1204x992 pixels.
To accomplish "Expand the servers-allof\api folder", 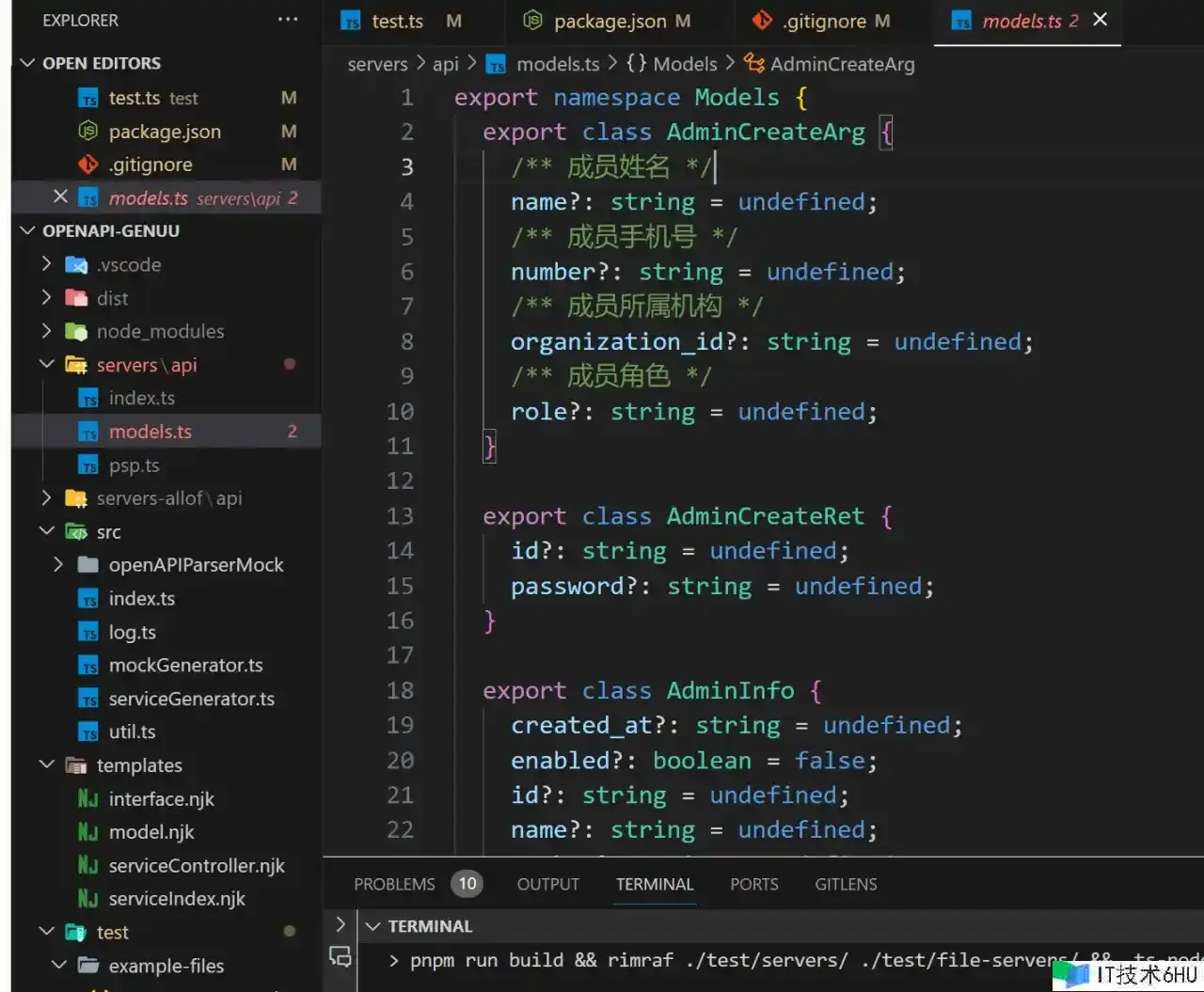I will (x=46, y=498).
